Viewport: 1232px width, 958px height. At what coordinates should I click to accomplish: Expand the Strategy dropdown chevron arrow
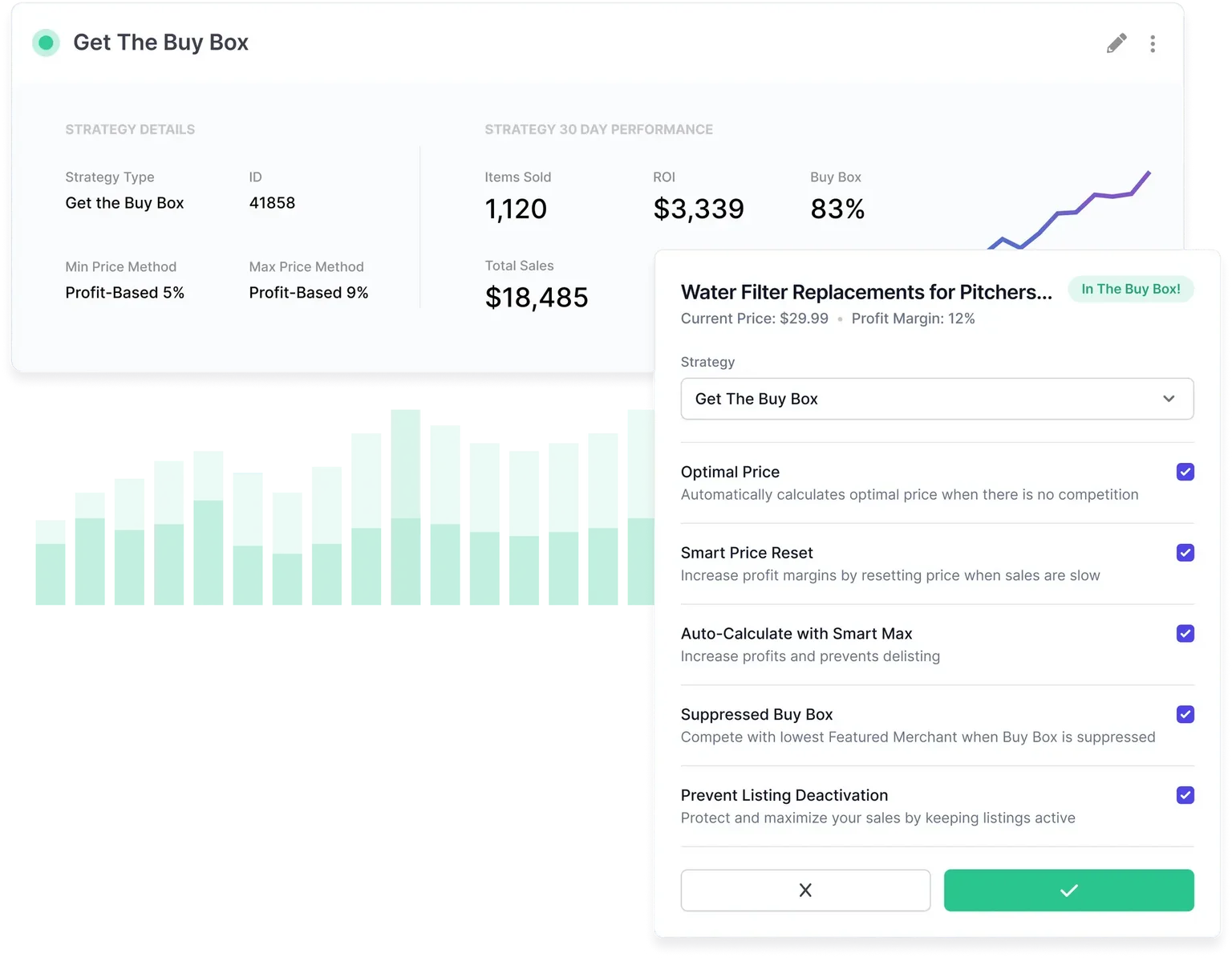(1169, 399)
